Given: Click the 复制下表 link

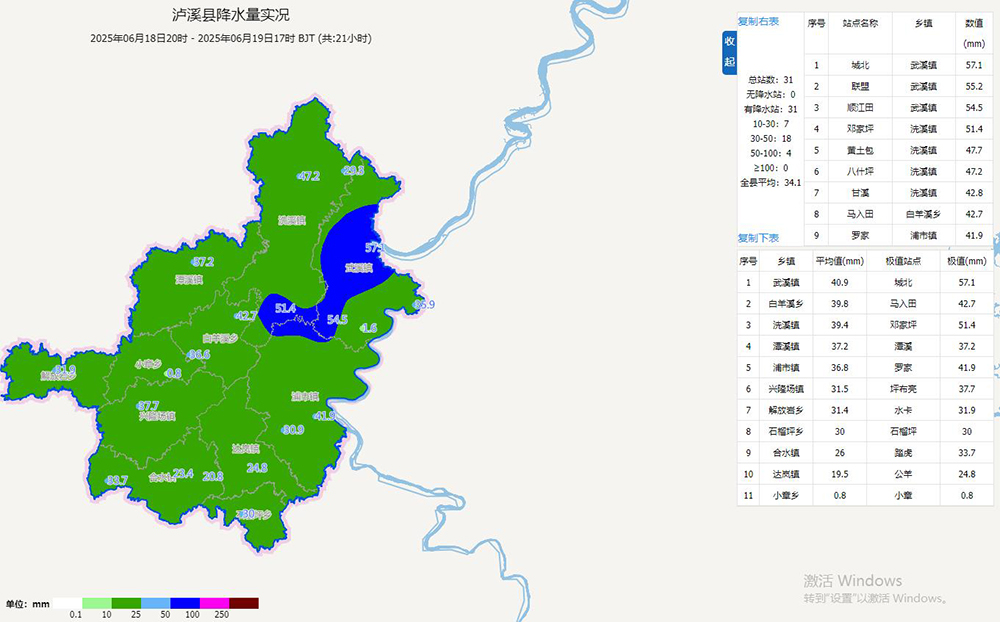Looking at the screenshot, I should point(758,238).
